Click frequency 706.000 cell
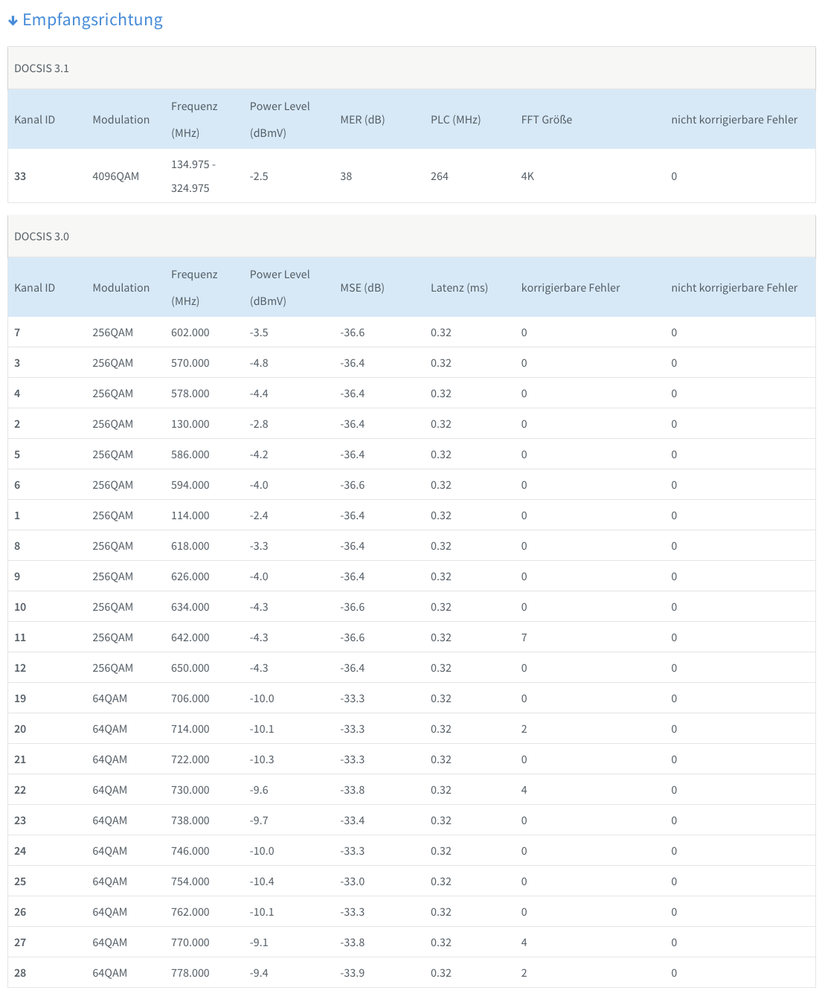 pos(190,699)
